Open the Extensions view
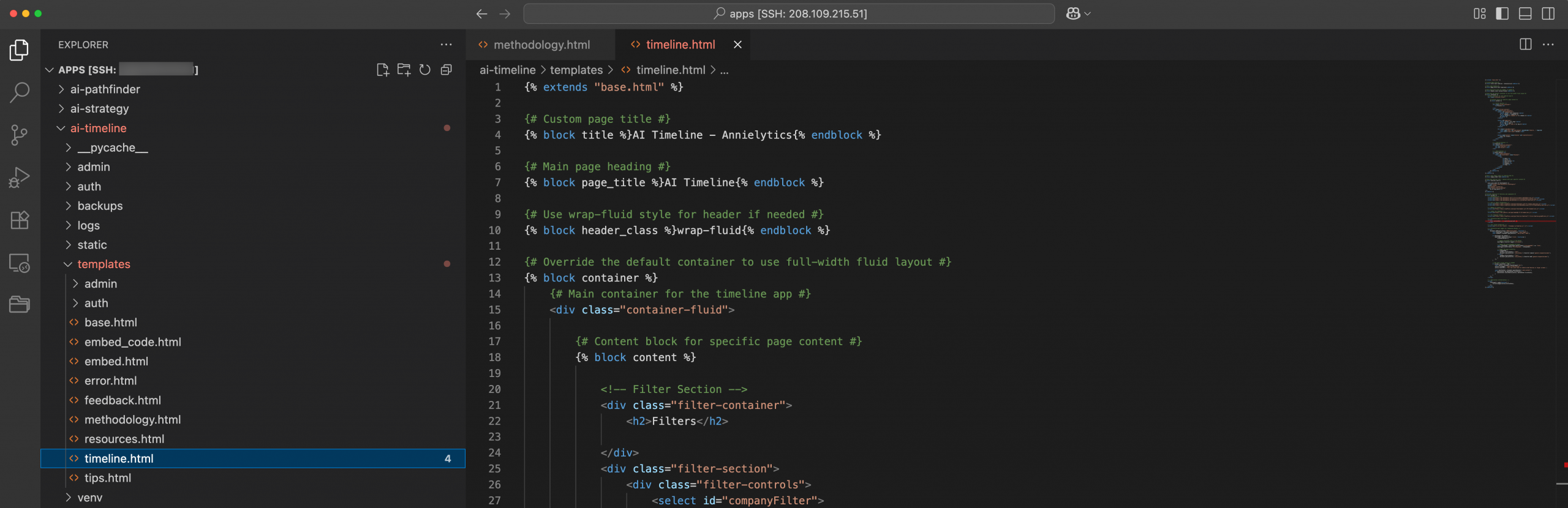This screenshot has height=508, width=1568. click(20, 220)
